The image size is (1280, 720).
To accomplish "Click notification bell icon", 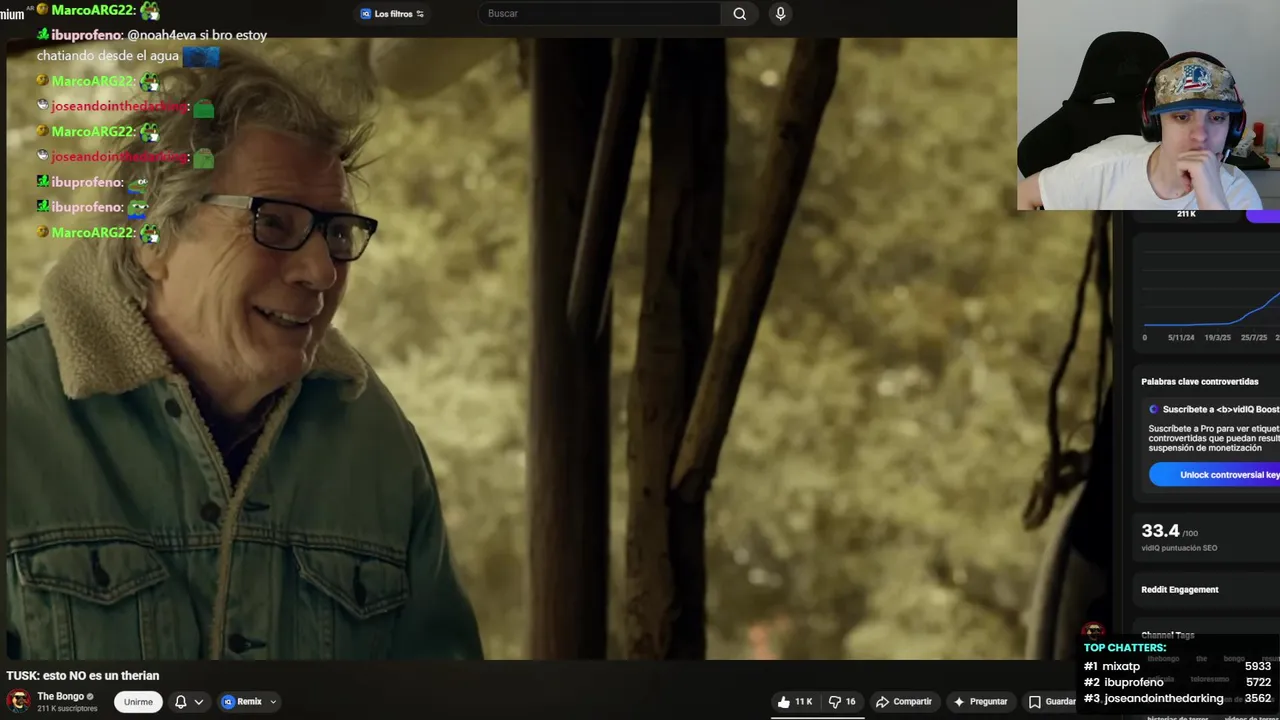I will click(181, 702).
